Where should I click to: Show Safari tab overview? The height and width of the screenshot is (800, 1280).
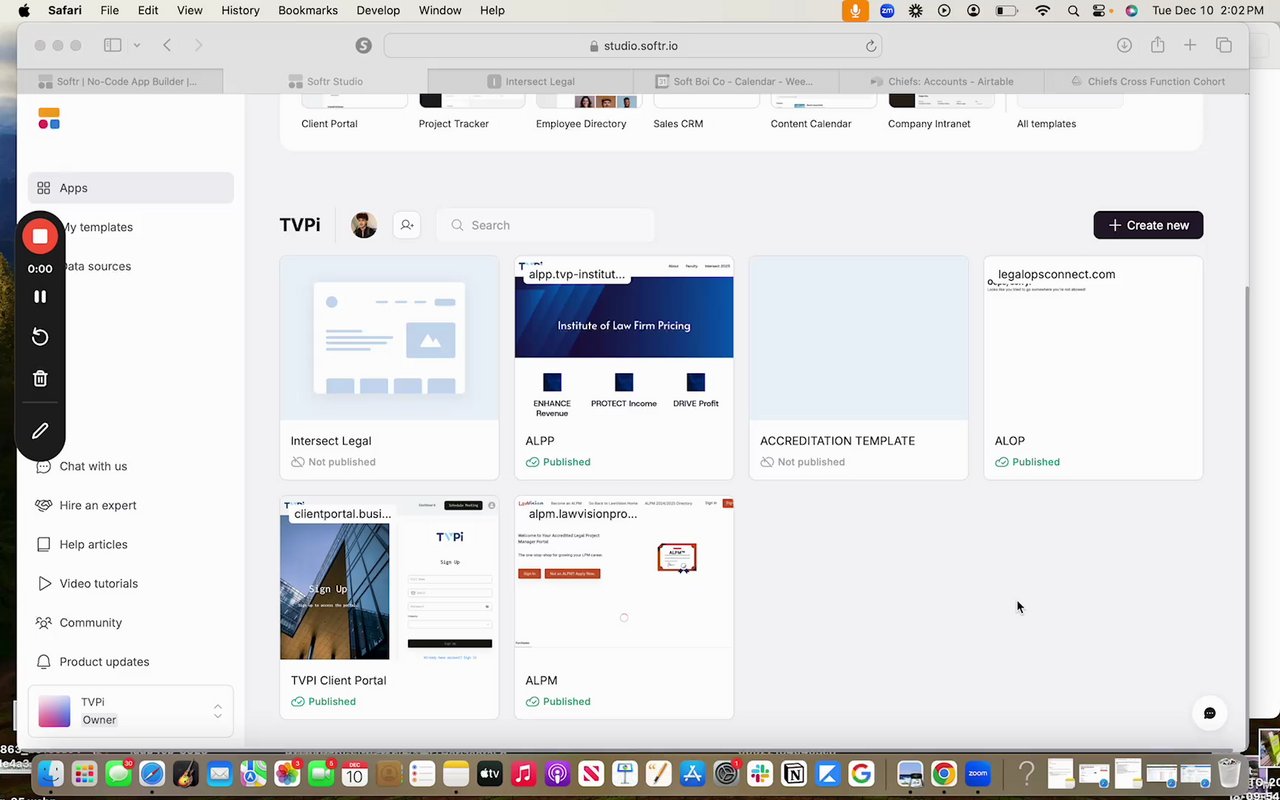1223,45
